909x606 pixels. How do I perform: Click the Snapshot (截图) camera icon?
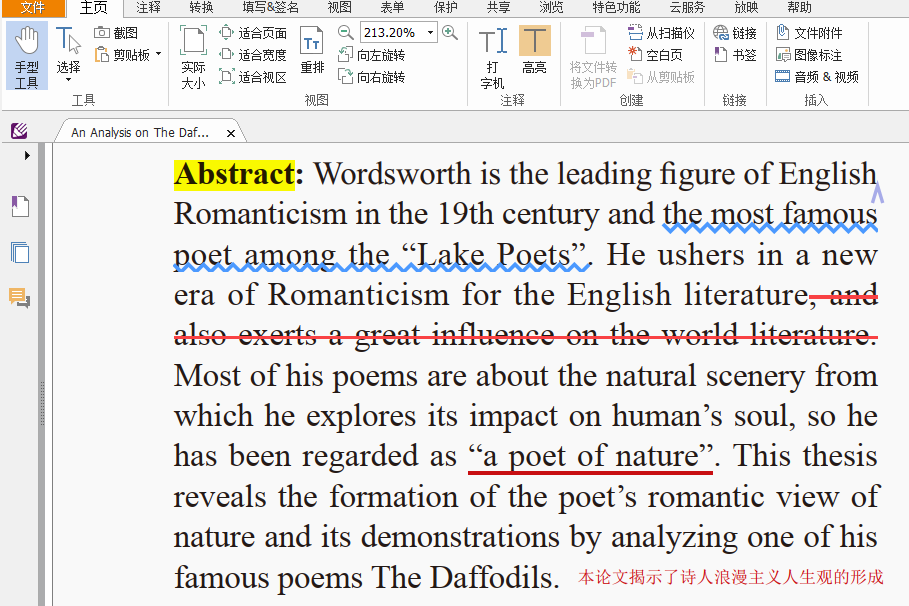[103, 33]
